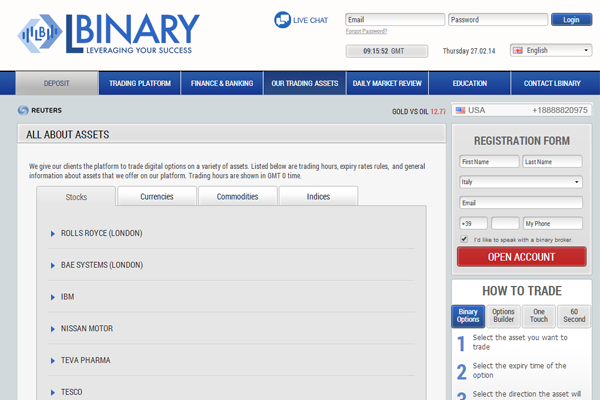
Task: Switch to the Currencies tab
Action: coord(157,196)
